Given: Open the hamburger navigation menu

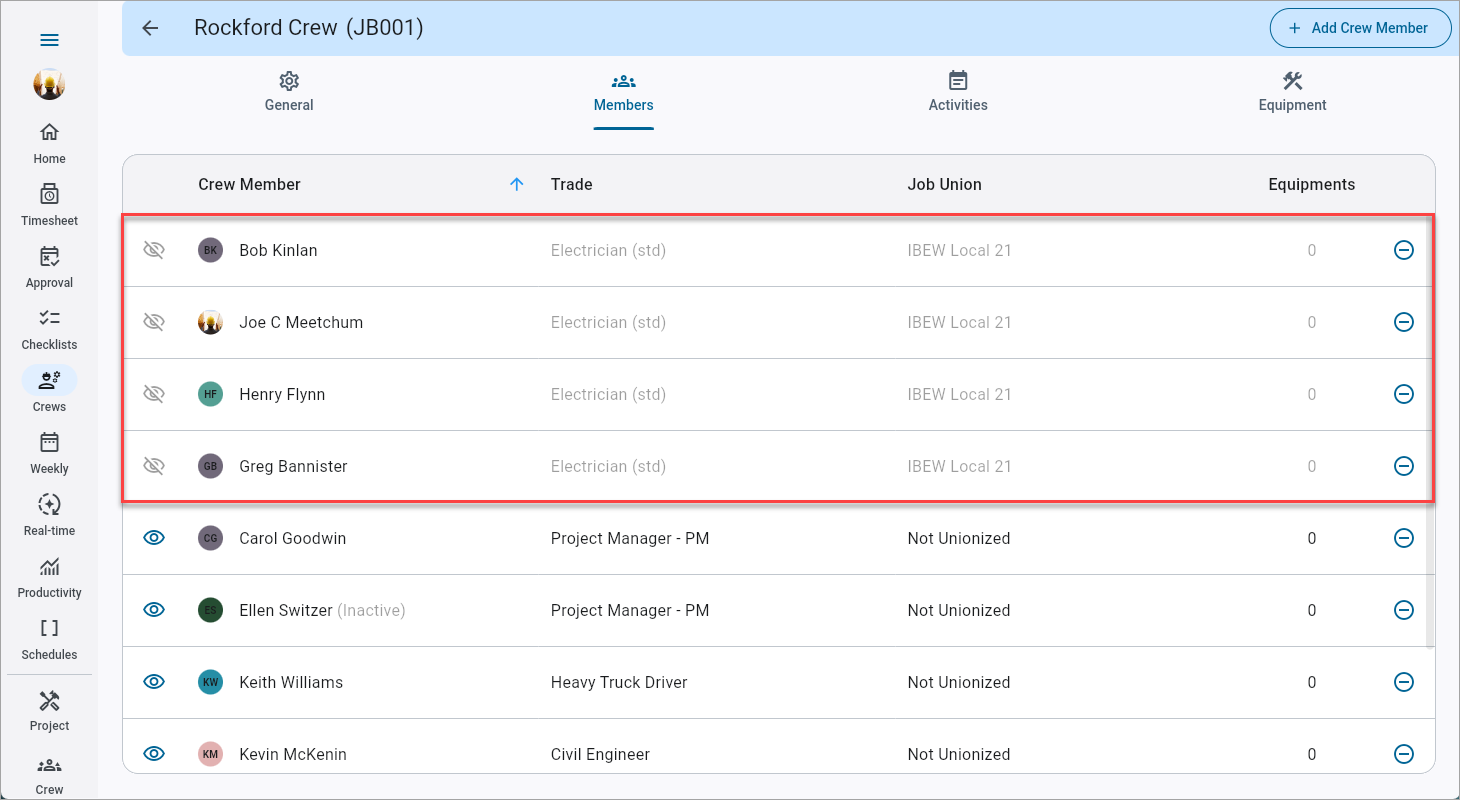Looking at the screenshot, I should [x=48, y=40].
